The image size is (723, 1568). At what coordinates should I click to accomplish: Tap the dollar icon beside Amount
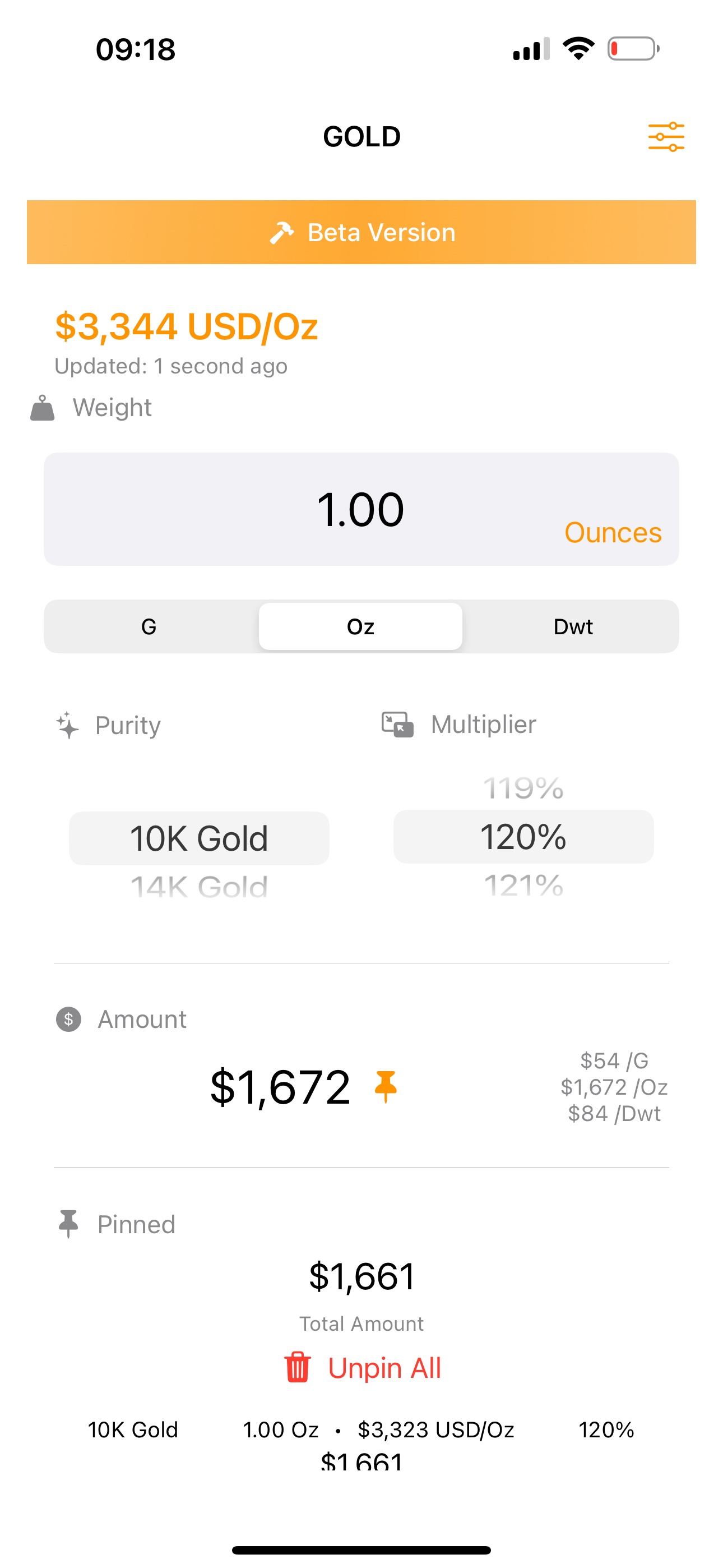pyautogui.click(x=69, y=1019)
